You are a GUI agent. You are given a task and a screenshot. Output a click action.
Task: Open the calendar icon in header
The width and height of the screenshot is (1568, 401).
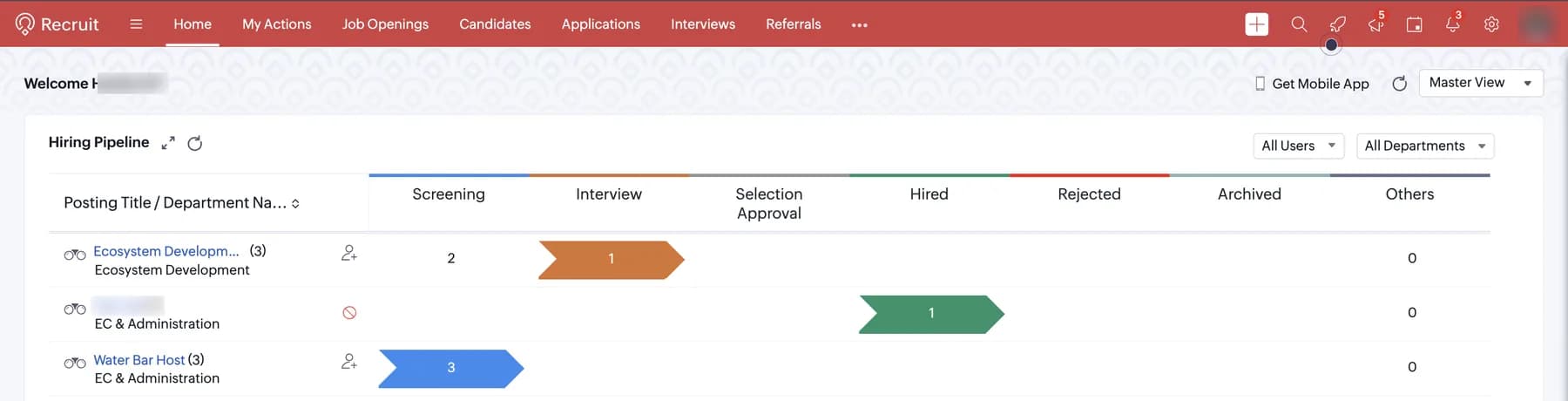coord(1415,24)
